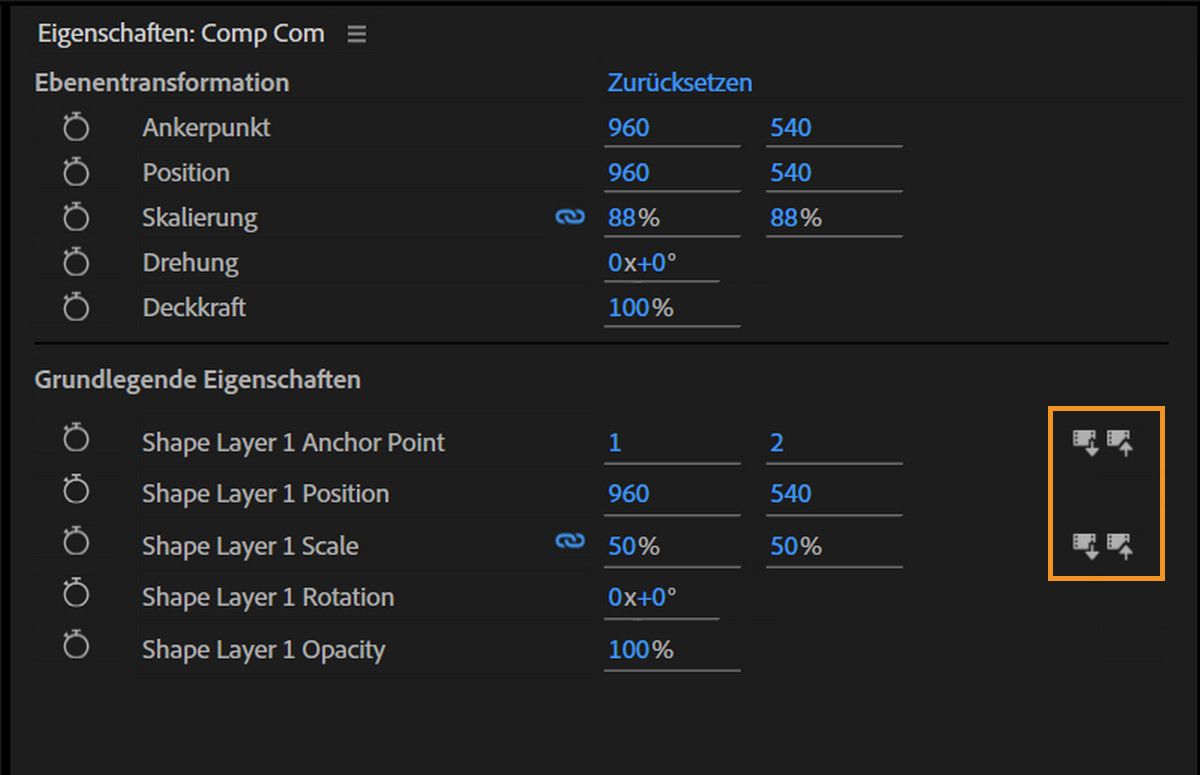Click Zurücksetzen to reset transformation
The height and width of the screenshot is (775, 1200).
point(680,82)
